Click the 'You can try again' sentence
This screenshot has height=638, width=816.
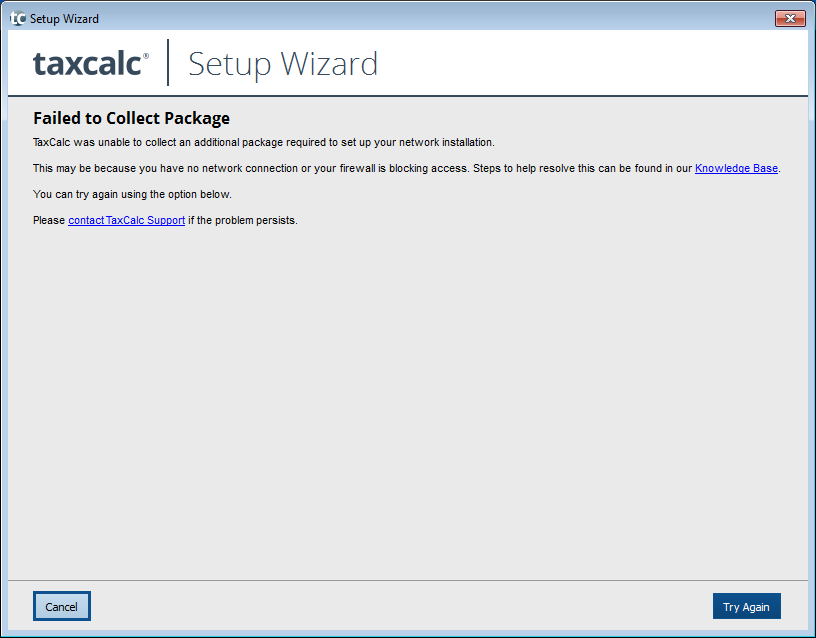(132, 194)
